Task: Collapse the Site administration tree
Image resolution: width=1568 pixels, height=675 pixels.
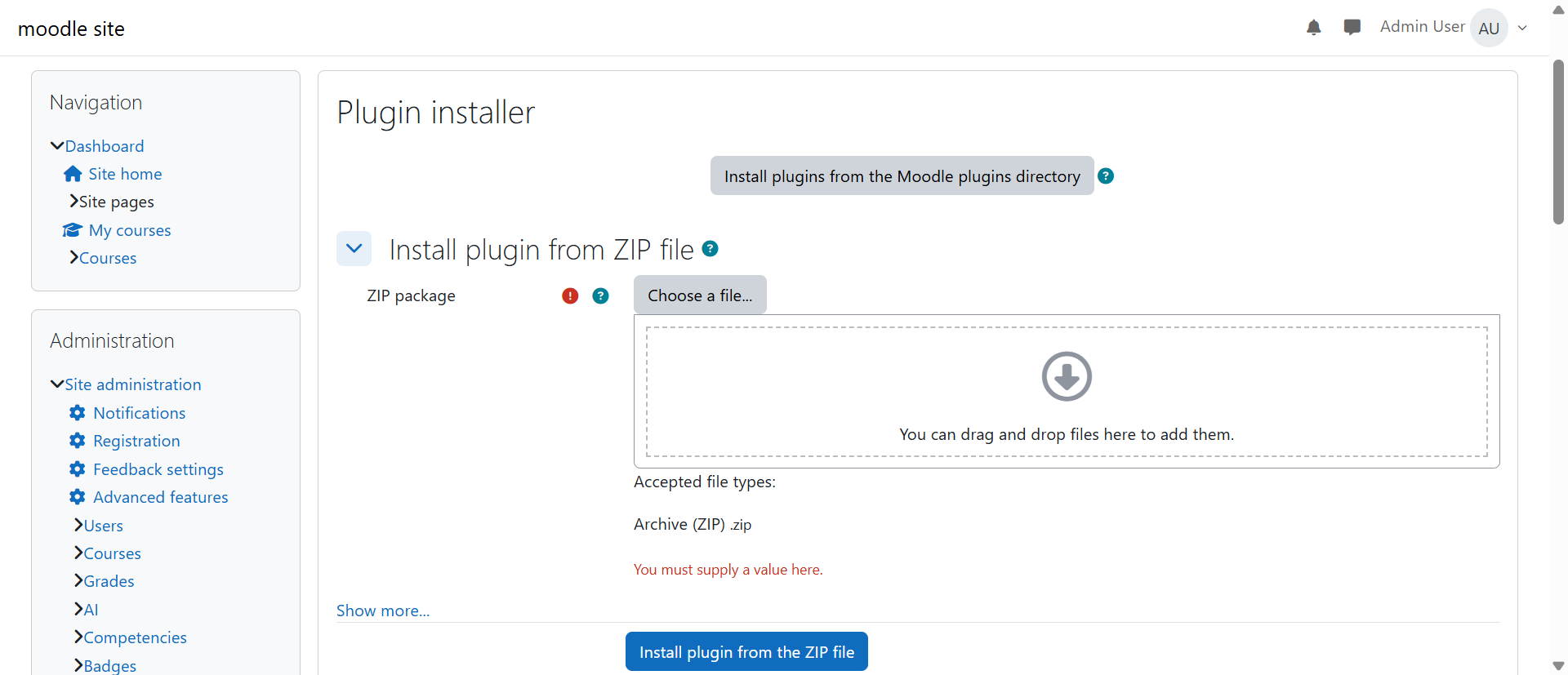Action: point(56,383)
